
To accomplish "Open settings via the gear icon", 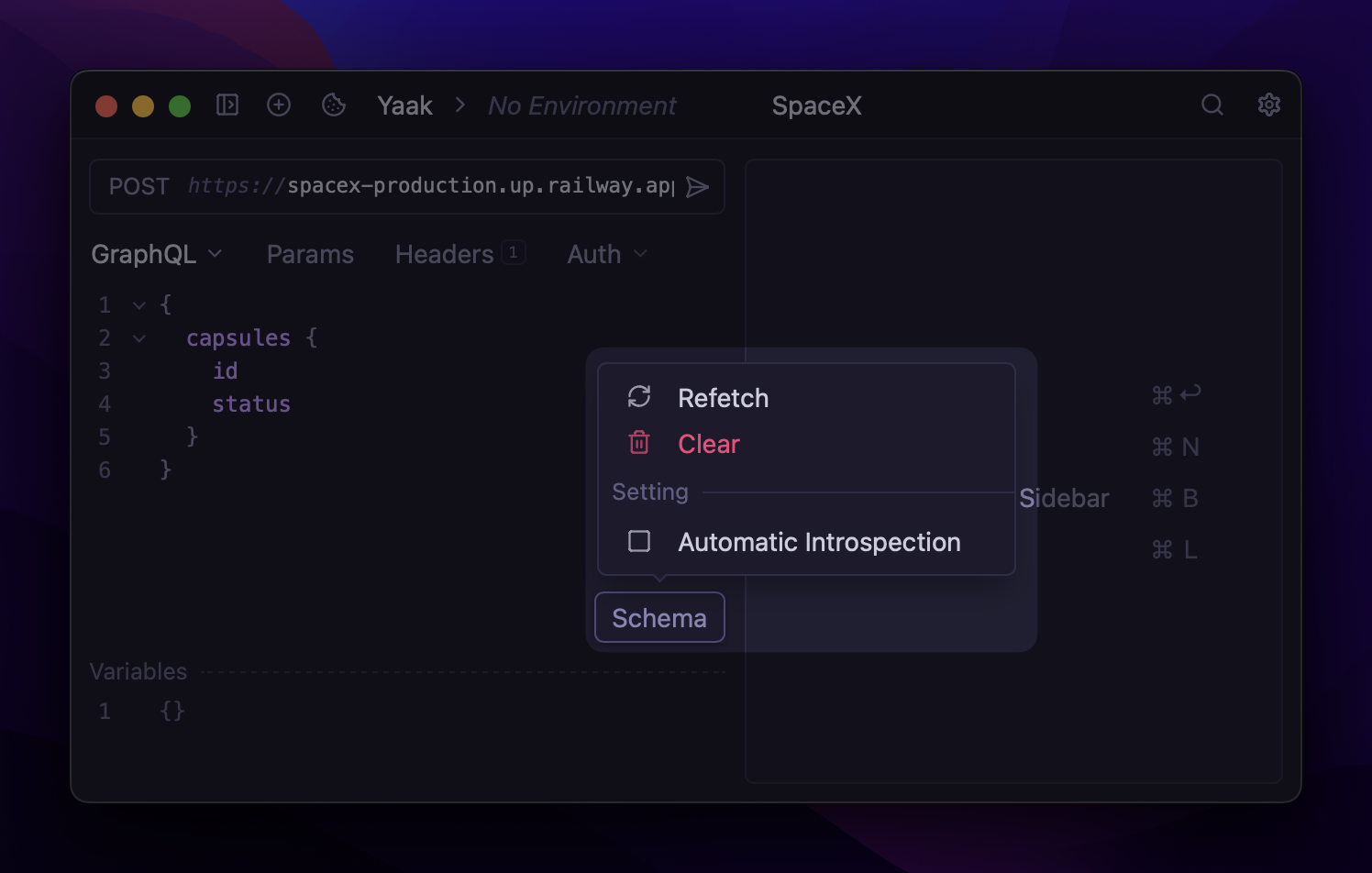I will [x=1268, y=105].
